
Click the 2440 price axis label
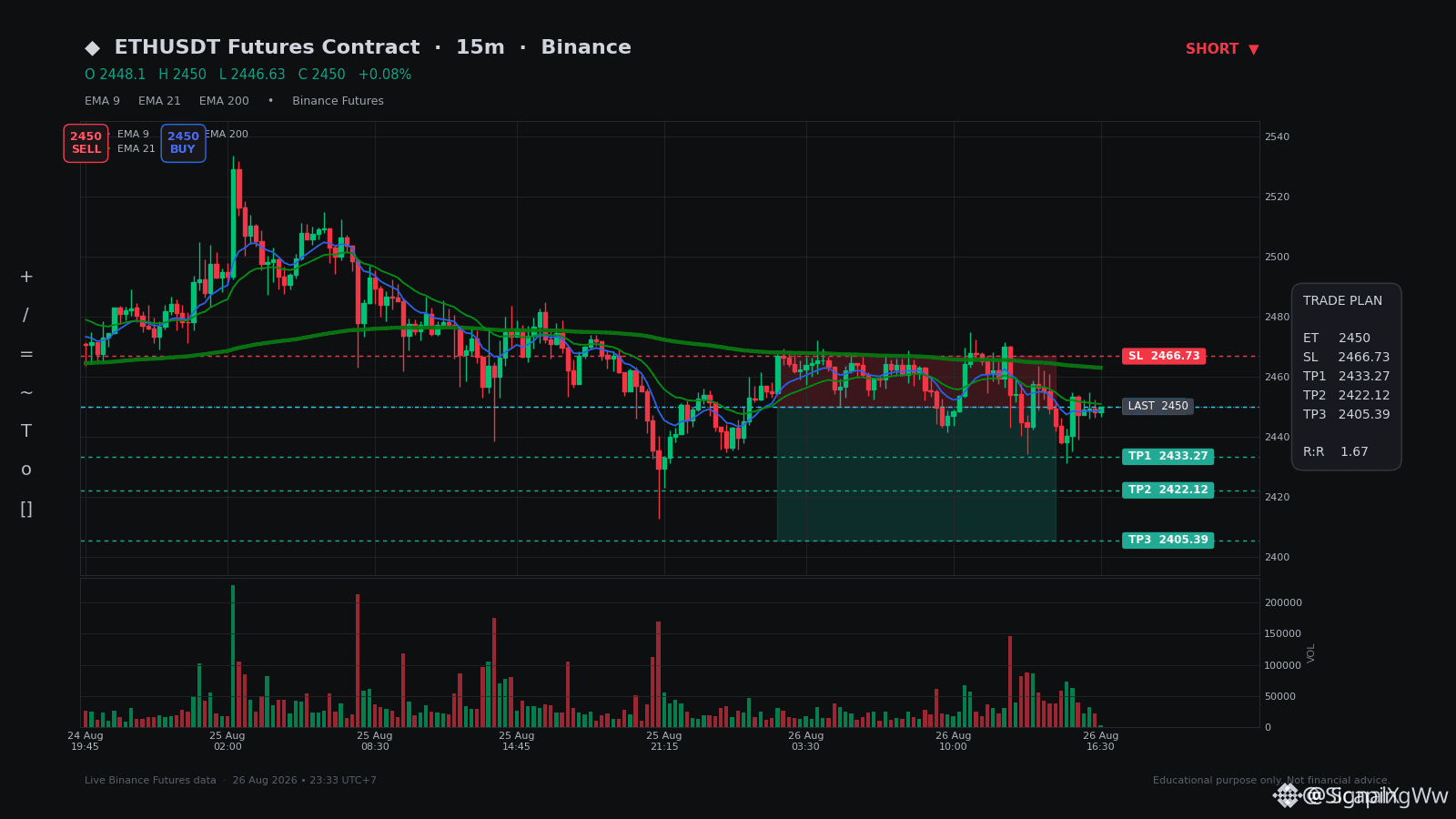1277,437
